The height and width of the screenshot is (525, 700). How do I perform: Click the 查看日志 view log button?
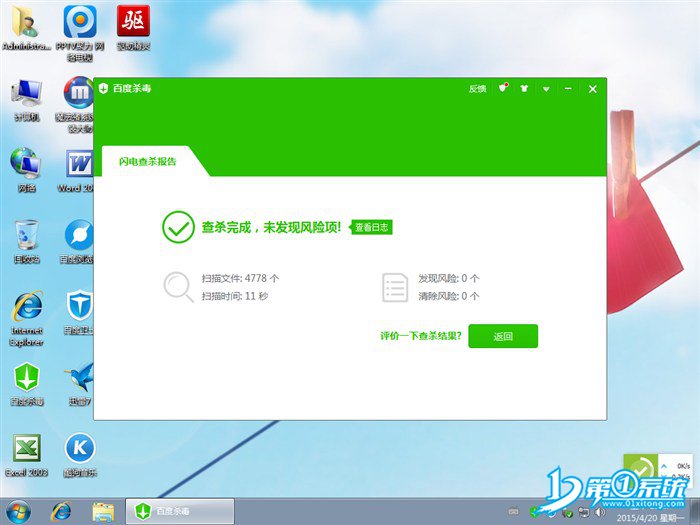coord(371,228)
